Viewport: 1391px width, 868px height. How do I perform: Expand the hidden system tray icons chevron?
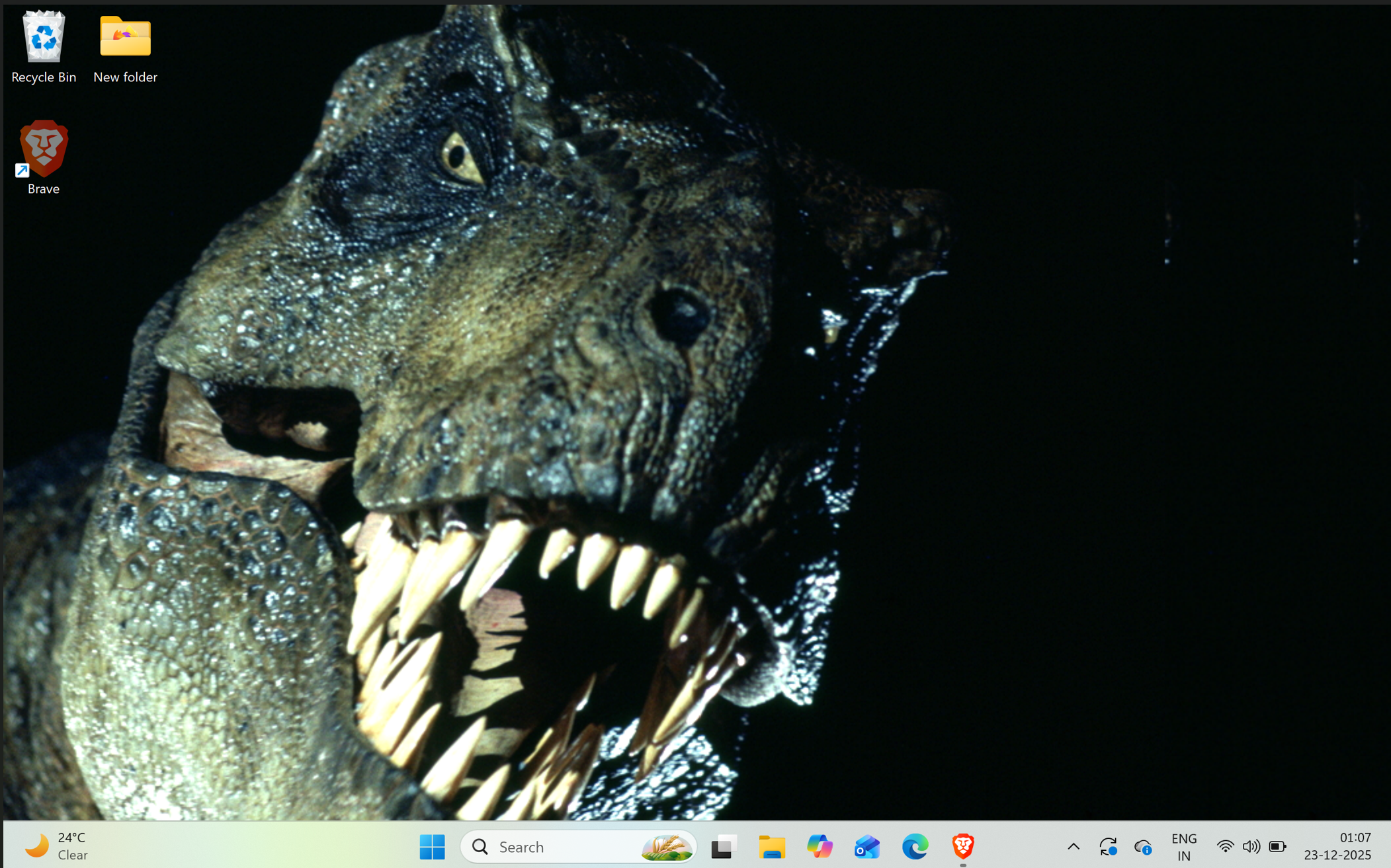click(1074, 846)
